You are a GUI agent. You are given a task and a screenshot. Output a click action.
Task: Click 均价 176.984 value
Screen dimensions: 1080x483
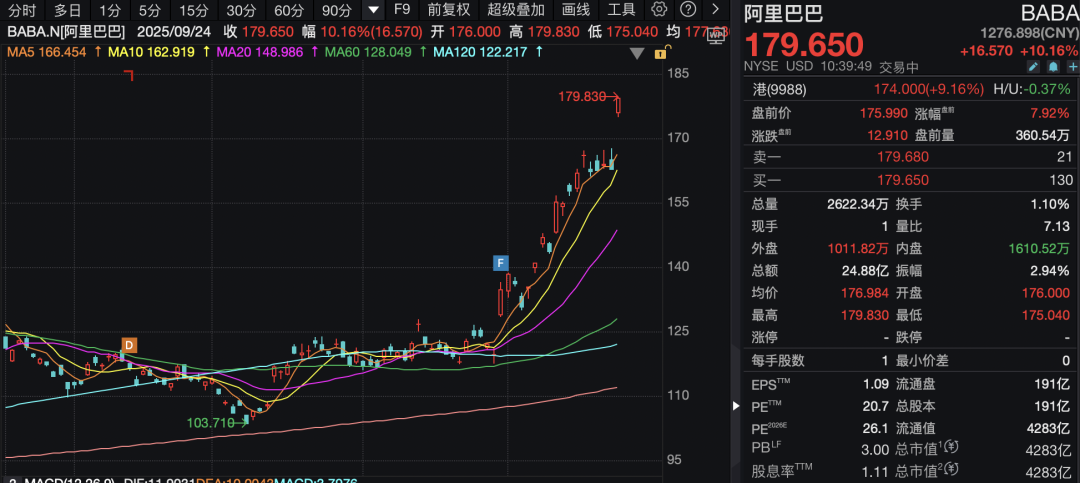(x=864, y=294)
